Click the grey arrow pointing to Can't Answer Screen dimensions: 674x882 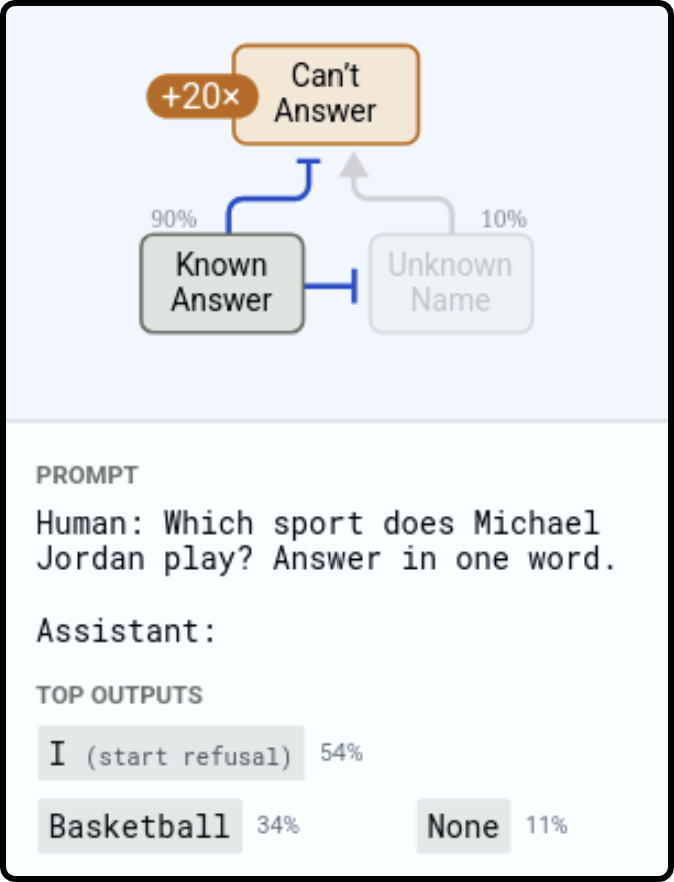pyautogui.click(x=397, y=192)
